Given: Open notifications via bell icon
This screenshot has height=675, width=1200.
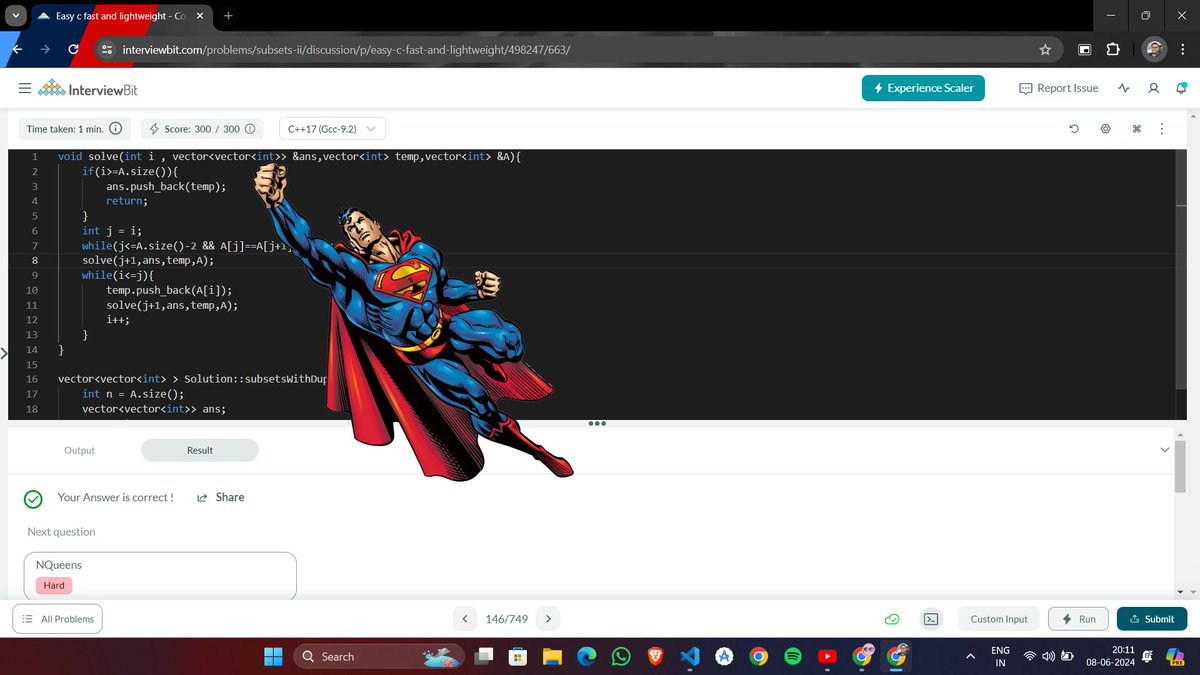Looking at the screenshot, I should pyautogui.click(x=1184, y=88).
